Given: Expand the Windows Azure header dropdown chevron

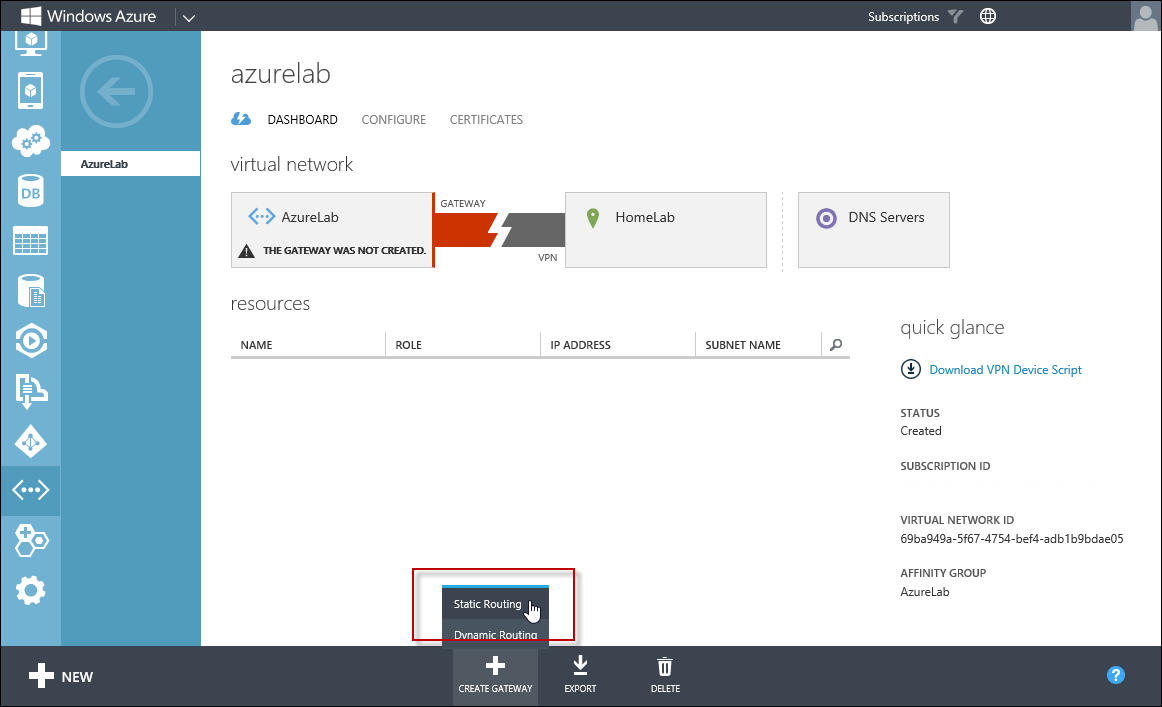Looking at the screenshot, I should coord(189,17).
